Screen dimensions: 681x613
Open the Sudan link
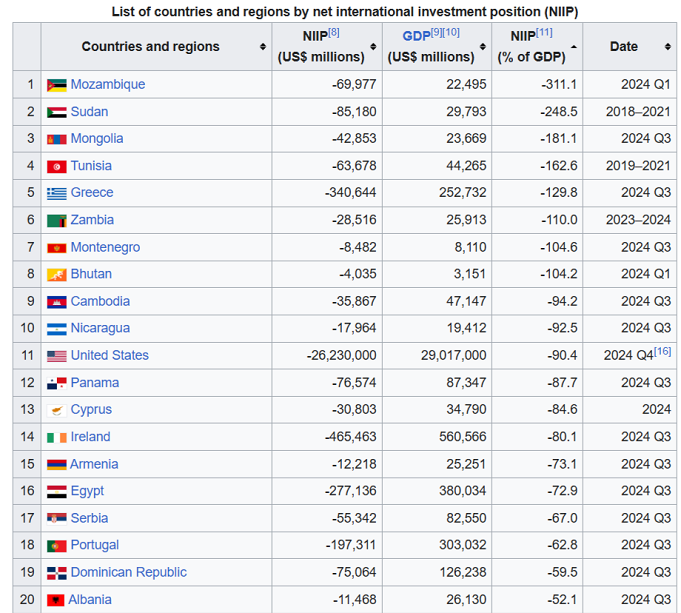[89, 112]
